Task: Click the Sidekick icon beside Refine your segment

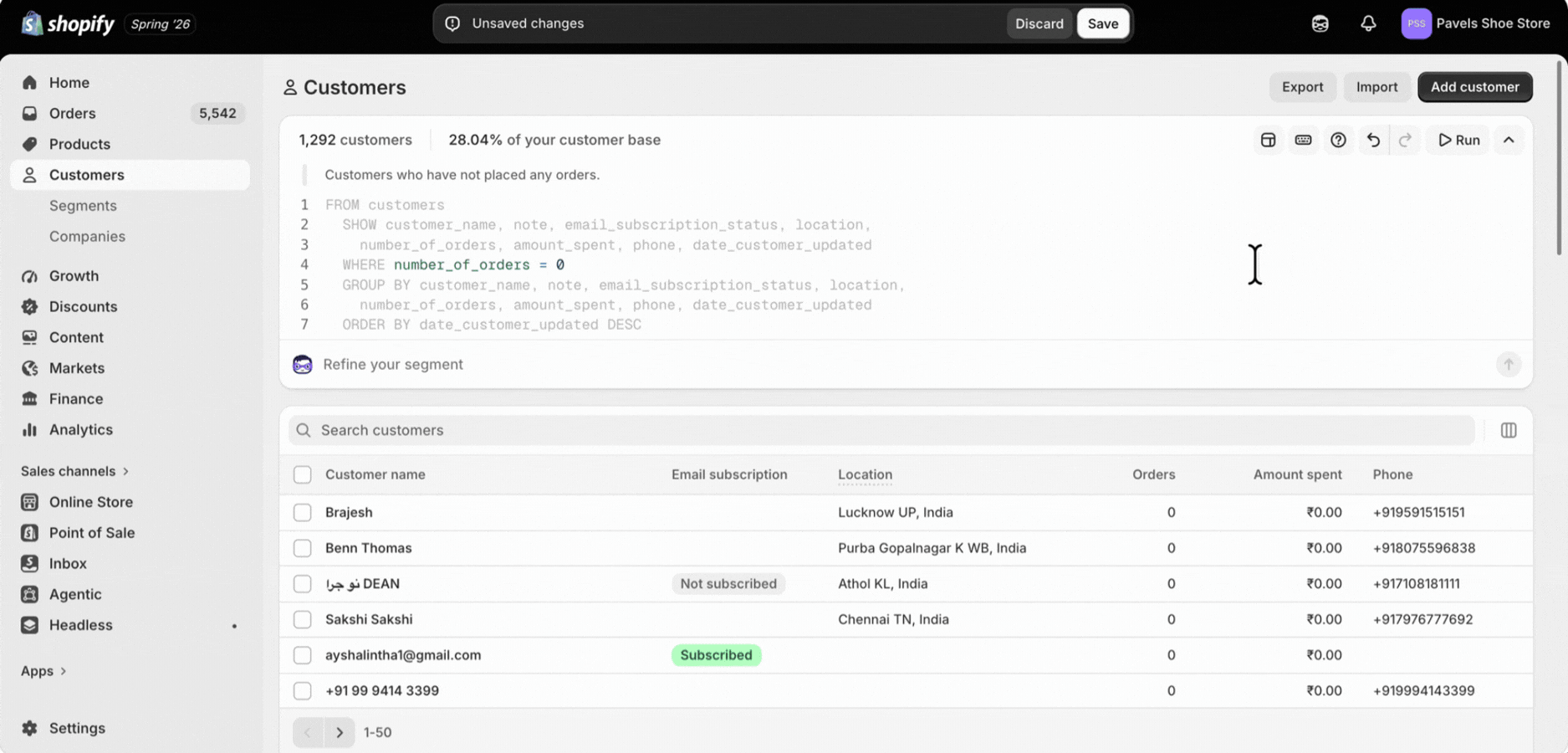Action: (x=302, y=364)
